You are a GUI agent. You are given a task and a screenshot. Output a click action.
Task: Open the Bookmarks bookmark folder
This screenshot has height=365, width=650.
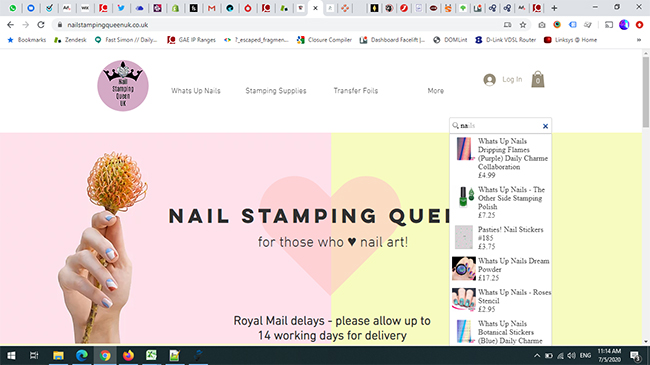[x=27, y=40]
